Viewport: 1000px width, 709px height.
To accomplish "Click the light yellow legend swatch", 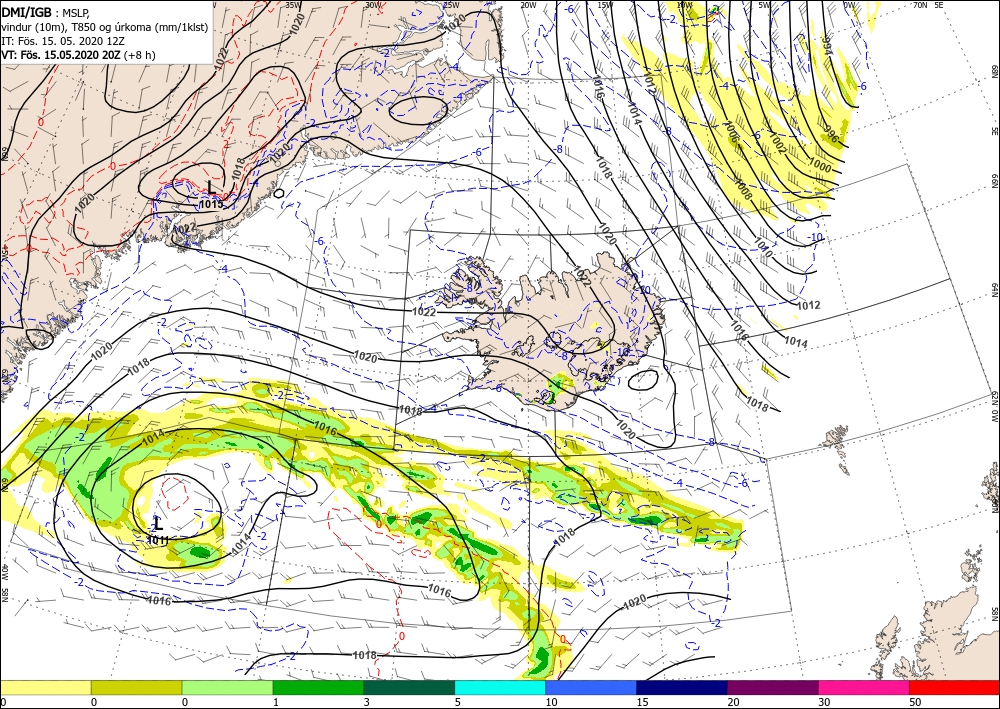I will tap(45, 687).
